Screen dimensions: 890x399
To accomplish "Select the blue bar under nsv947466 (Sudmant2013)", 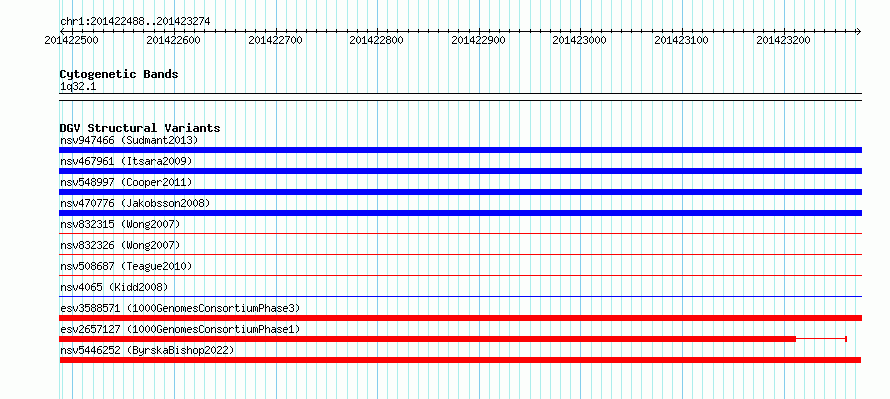I will tap(460, 150).
